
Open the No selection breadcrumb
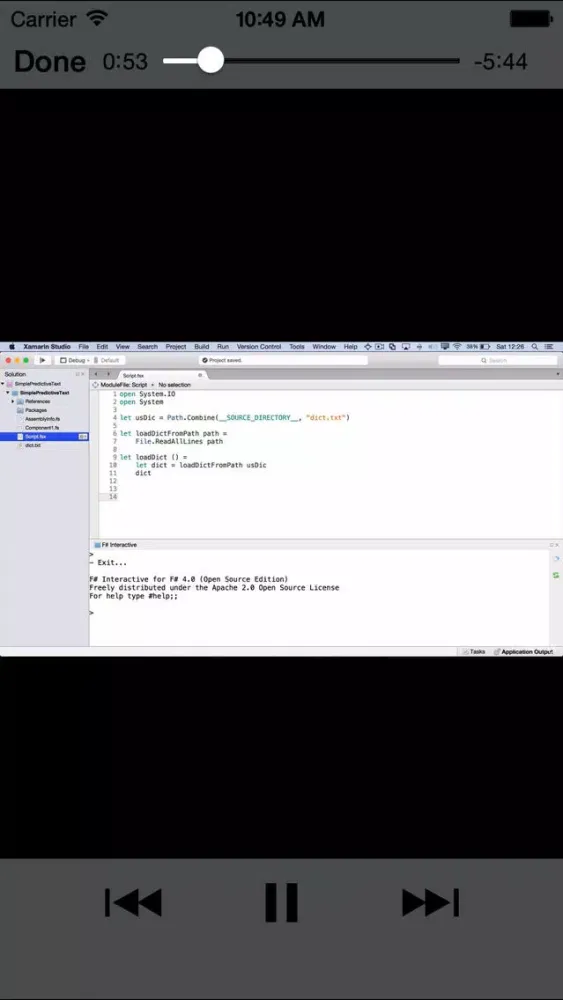click(174, 385)
